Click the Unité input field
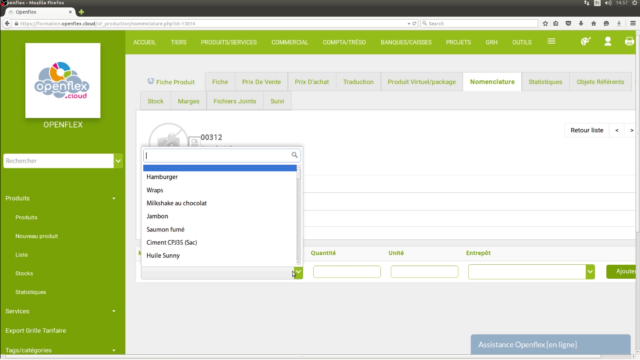Image resolution: width=640 pixels, height=360 pixels. 424,272
